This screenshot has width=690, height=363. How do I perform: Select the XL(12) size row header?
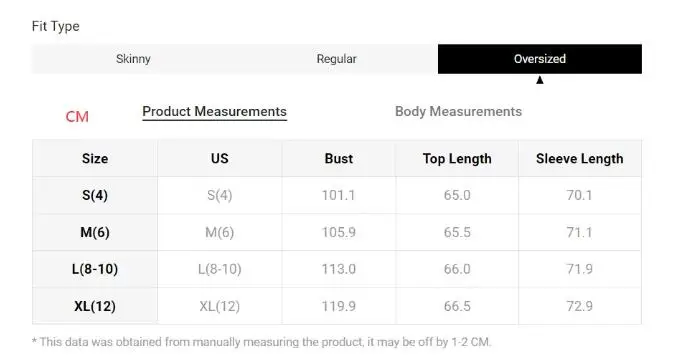95,306
